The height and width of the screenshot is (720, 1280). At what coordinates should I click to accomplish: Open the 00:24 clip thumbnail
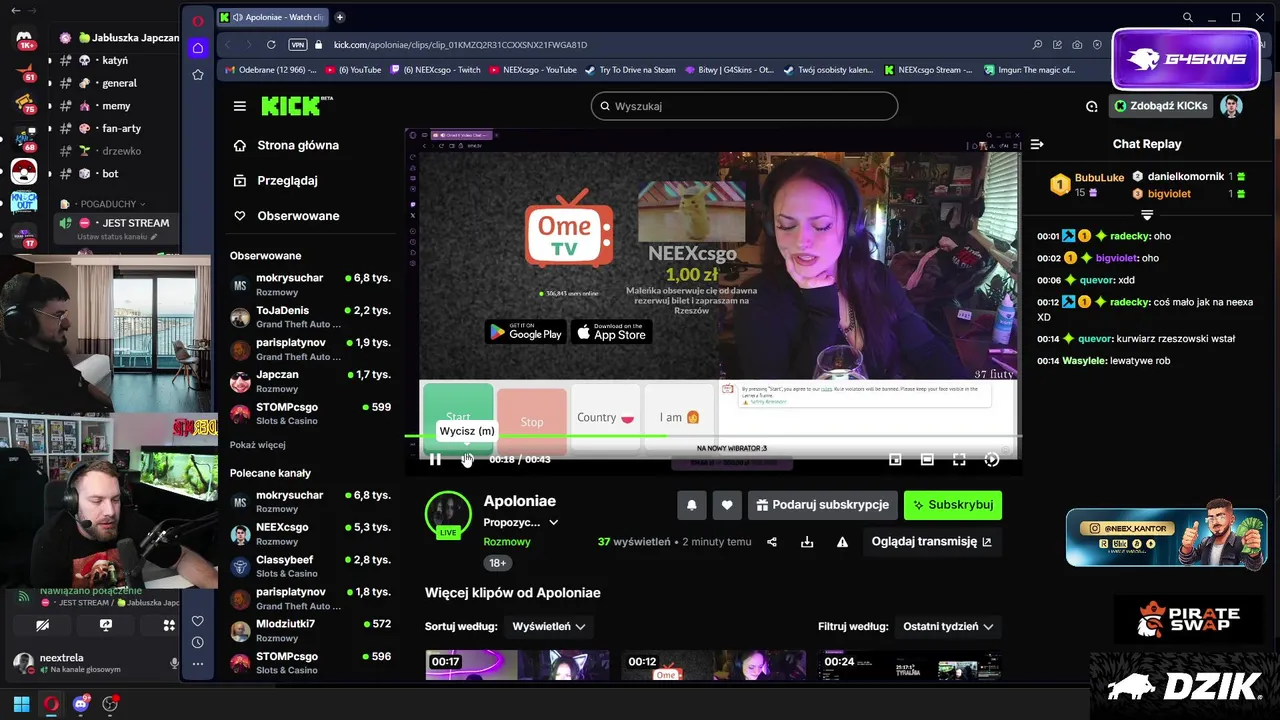pos(911,665)
